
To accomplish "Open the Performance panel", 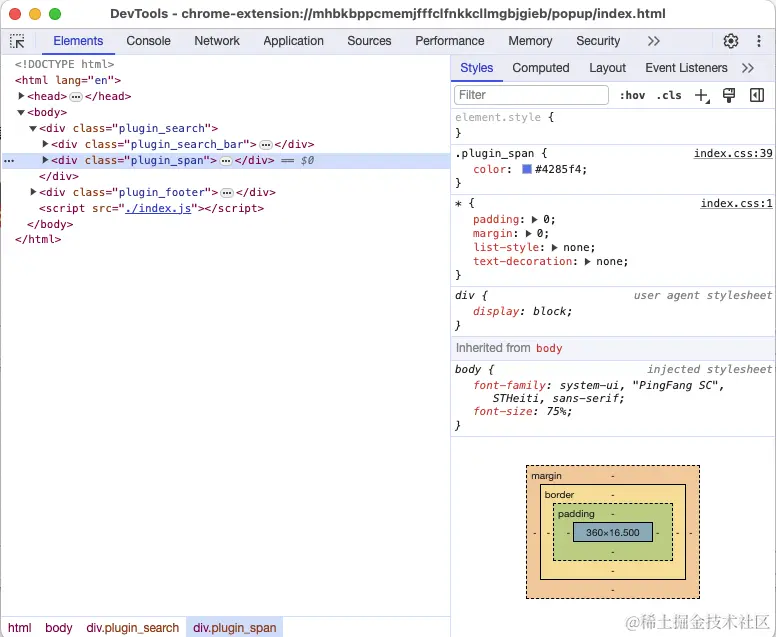I will pos(449,41).
